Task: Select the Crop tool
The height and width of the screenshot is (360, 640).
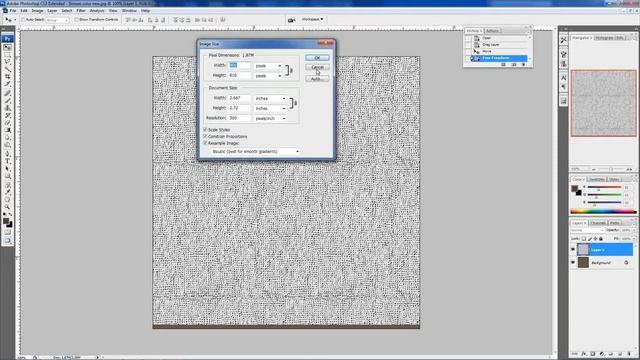Action: click(7, 76)
